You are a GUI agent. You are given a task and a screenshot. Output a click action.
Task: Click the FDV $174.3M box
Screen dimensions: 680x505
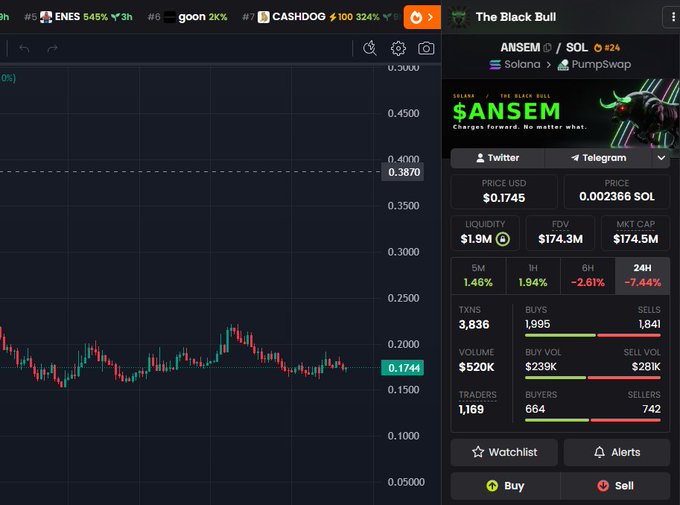560,233
